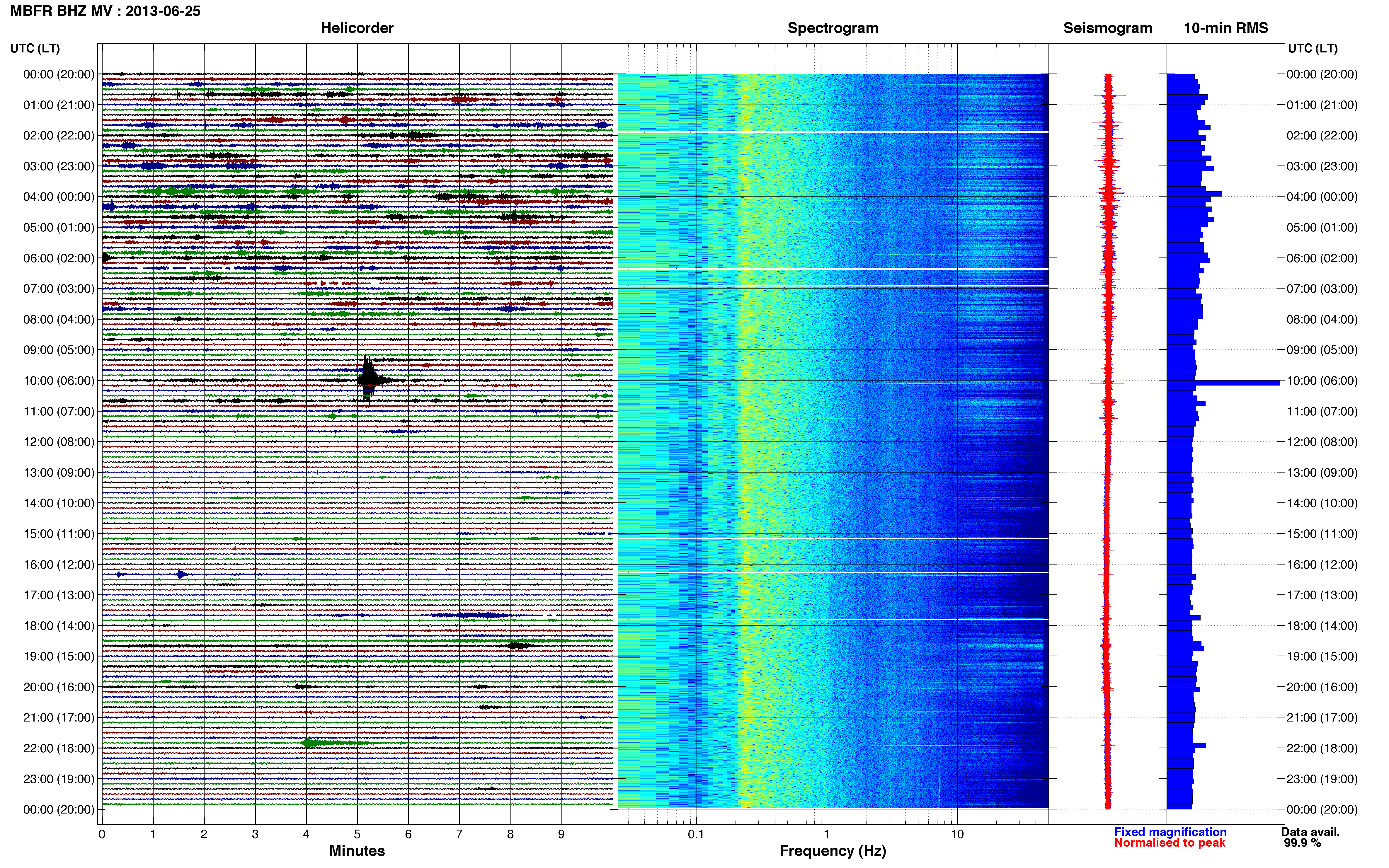Click '20:00 (16:00)' on the helicorder time axis

(x=59, y=687)
